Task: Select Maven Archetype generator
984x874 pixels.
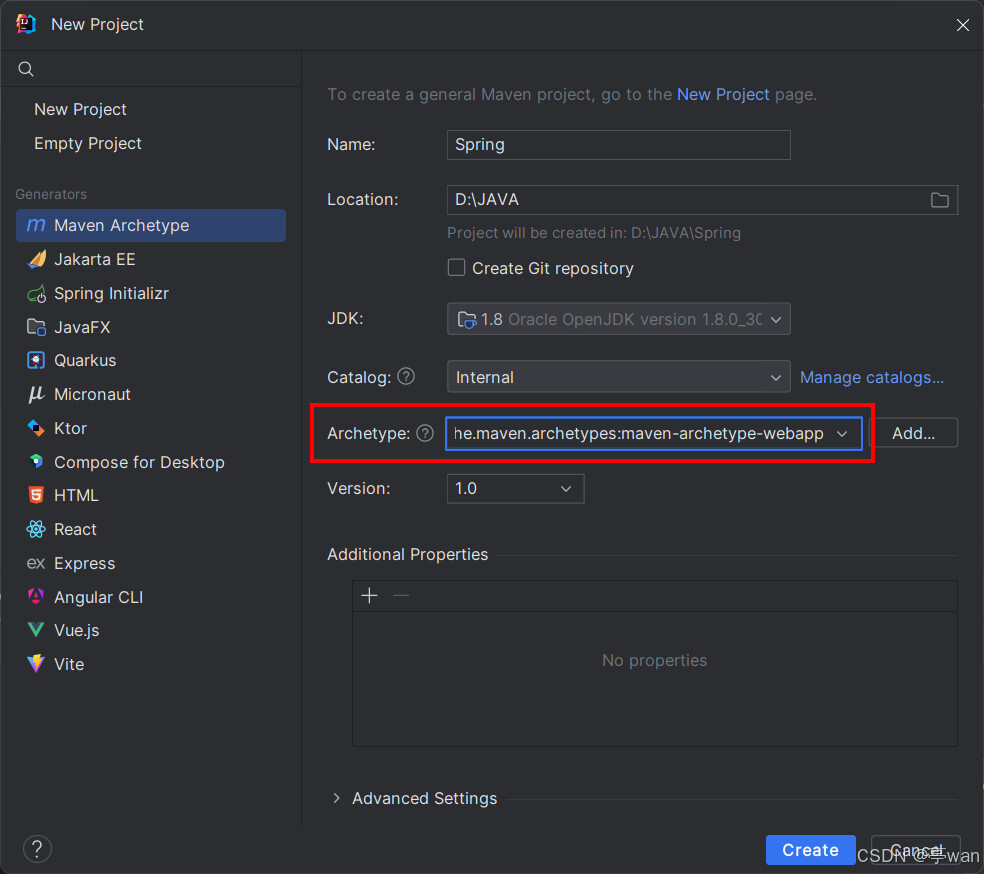Action: point(151,225)
